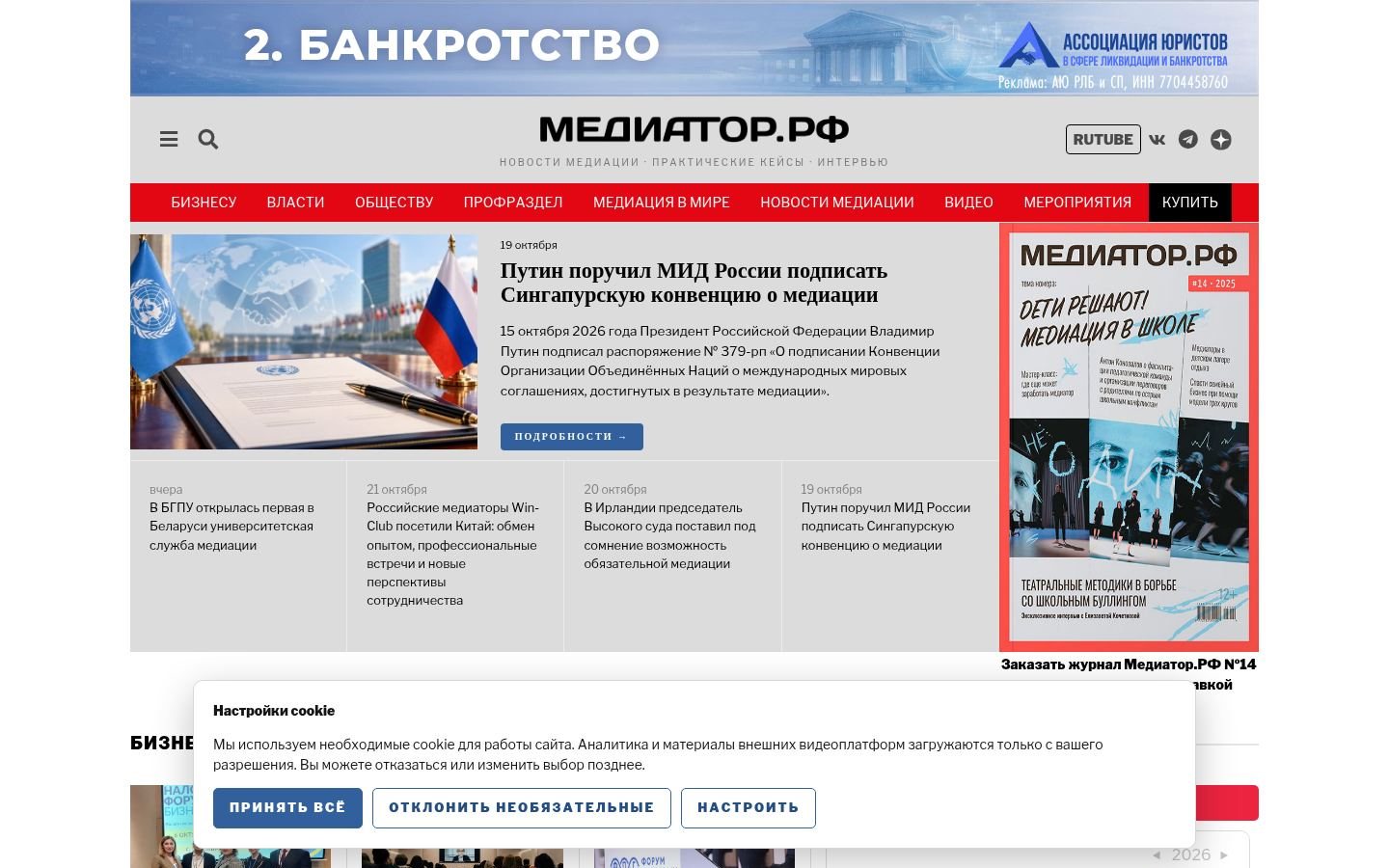Open the main headline about Singapore convention
This screenshot has width=1389, height=868.
[x=694, y=283]
